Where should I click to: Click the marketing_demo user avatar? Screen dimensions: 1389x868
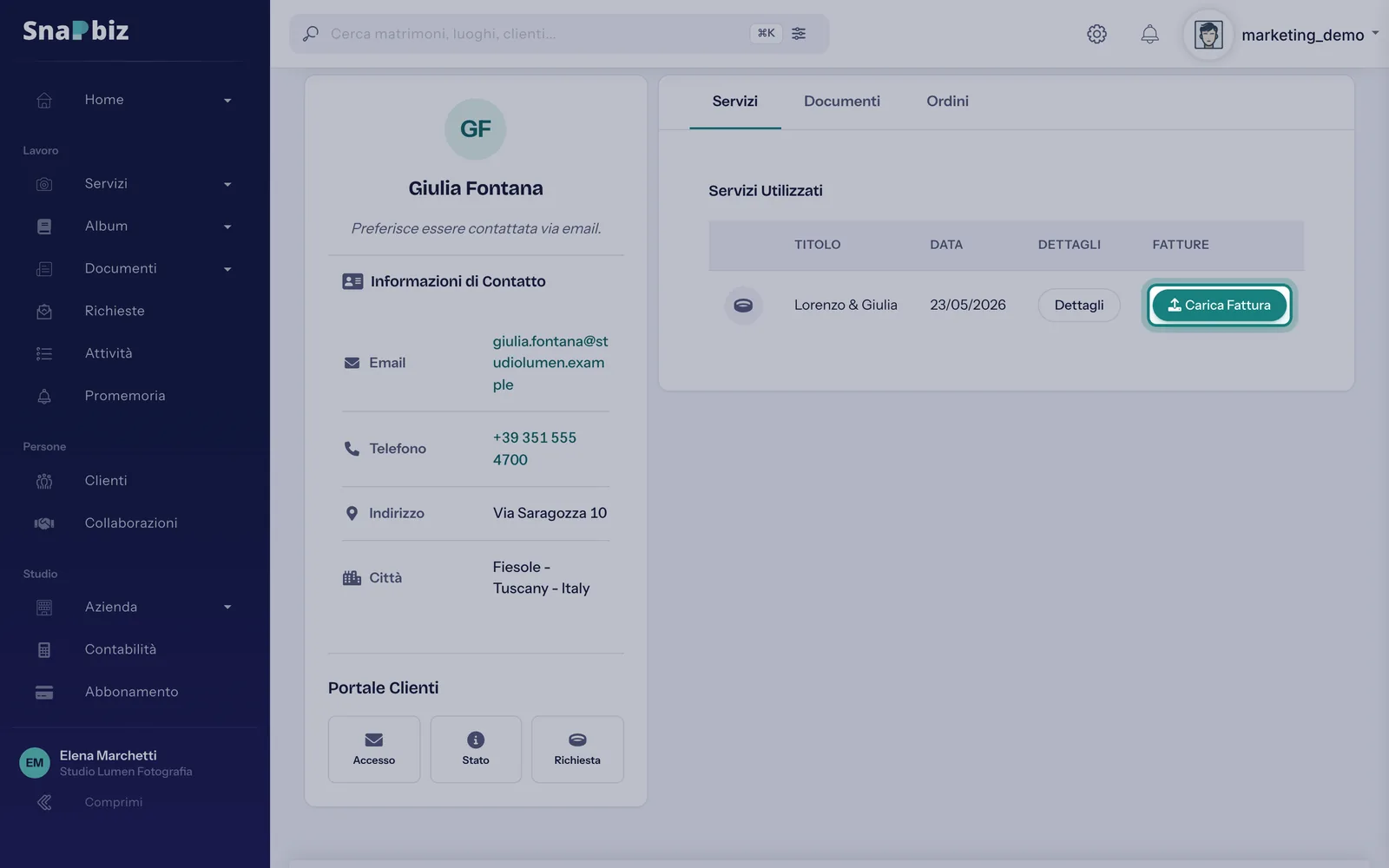pyautogui.click(x=1208, y=35)
